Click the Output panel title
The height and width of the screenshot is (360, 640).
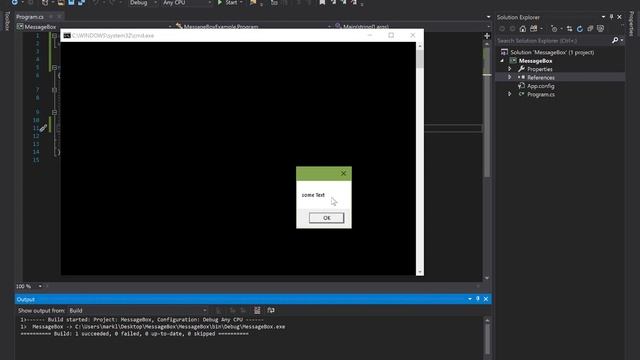tap(26, 300)
